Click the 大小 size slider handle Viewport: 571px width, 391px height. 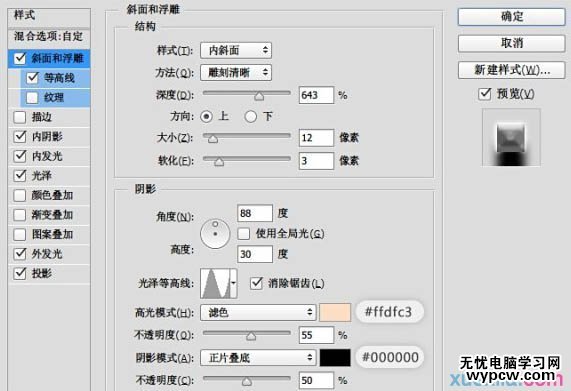pyautogui.click(x=213, y=139)
